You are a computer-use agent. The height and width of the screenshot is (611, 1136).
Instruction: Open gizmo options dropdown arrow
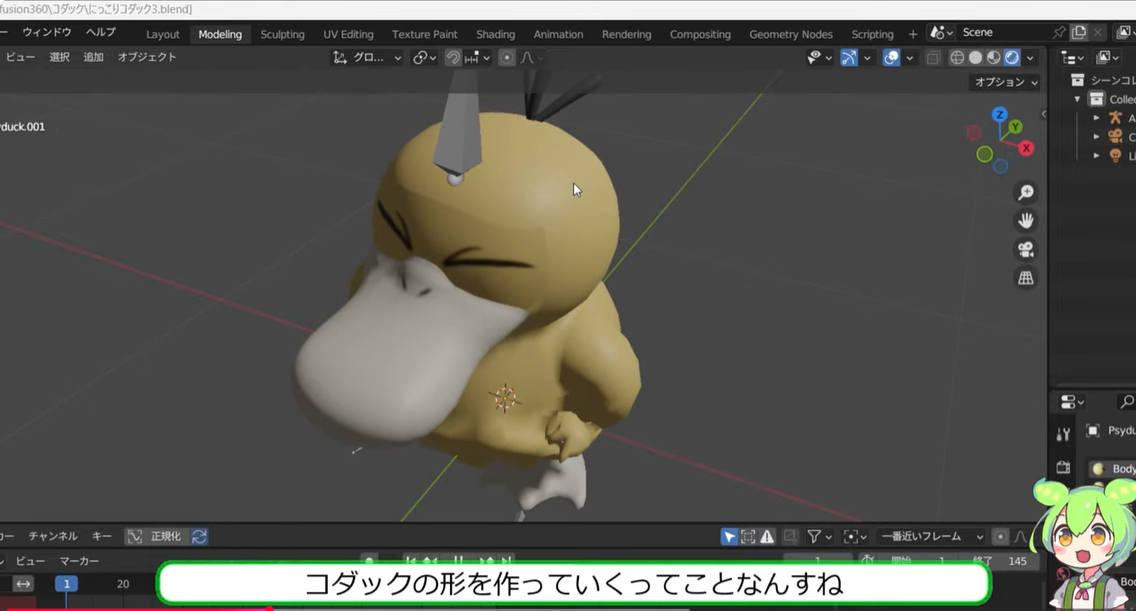pyautogui.click(x=867, y=57)
